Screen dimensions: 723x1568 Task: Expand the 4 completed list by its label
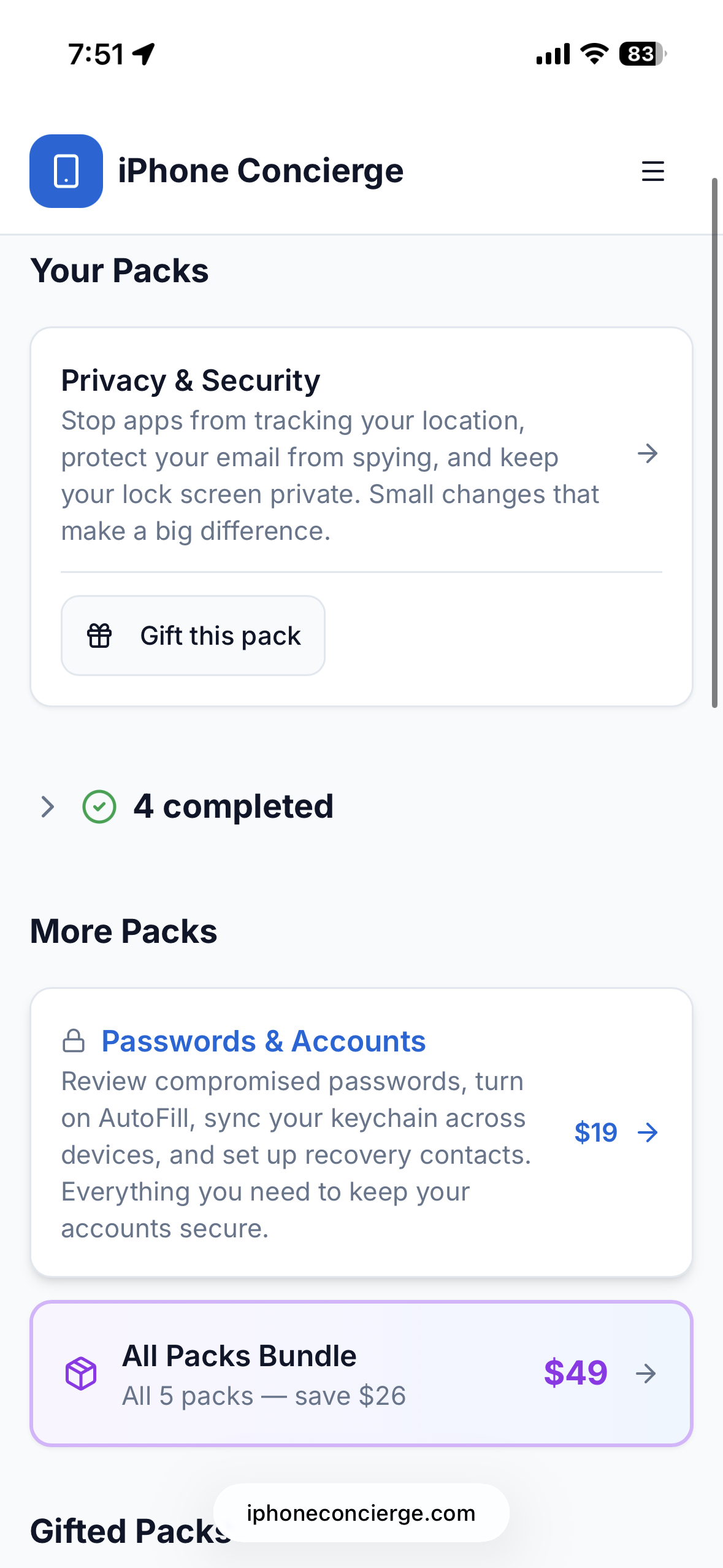(x=233, y=806)
